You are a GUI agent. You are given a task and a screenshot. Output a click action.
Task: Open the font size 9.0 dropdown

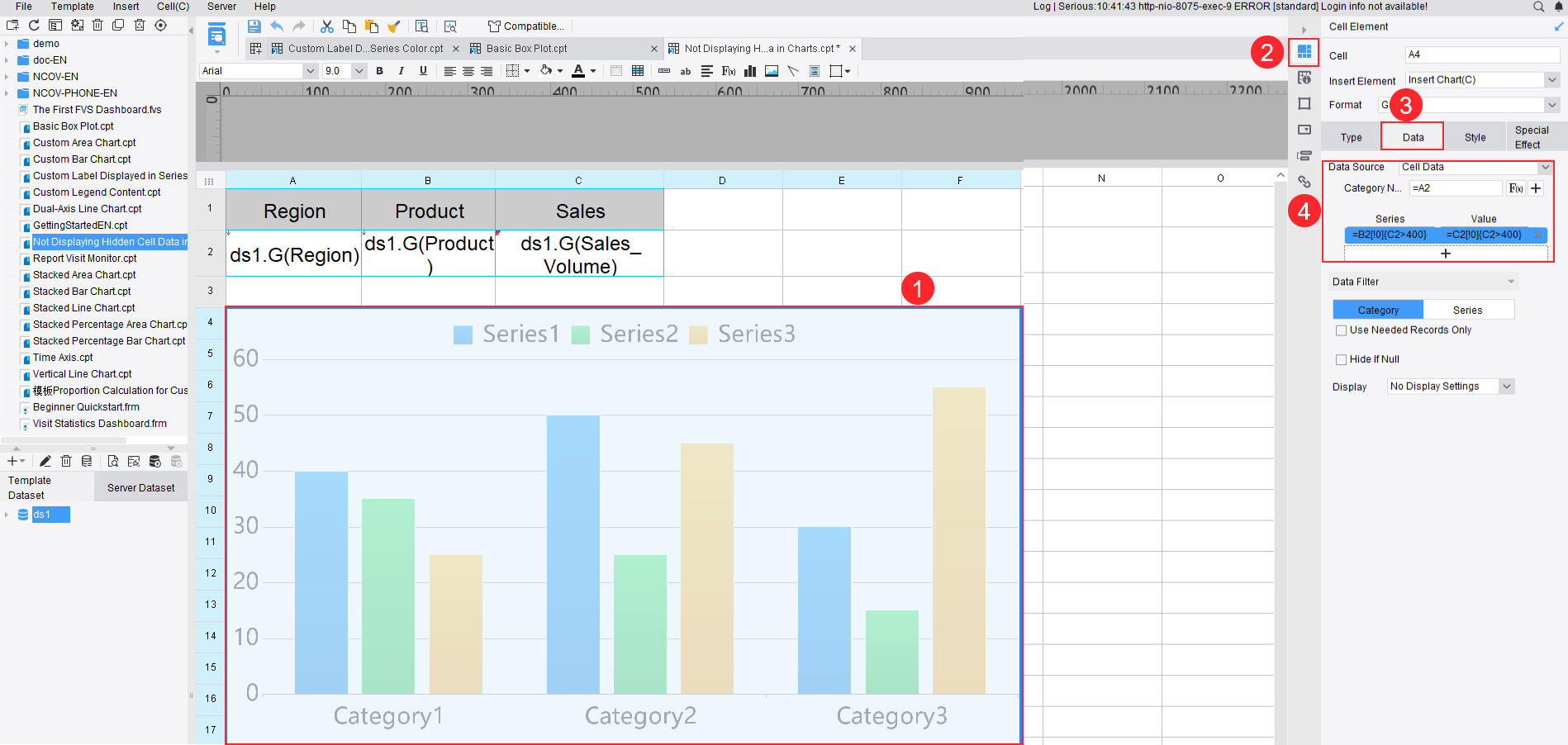359,71
